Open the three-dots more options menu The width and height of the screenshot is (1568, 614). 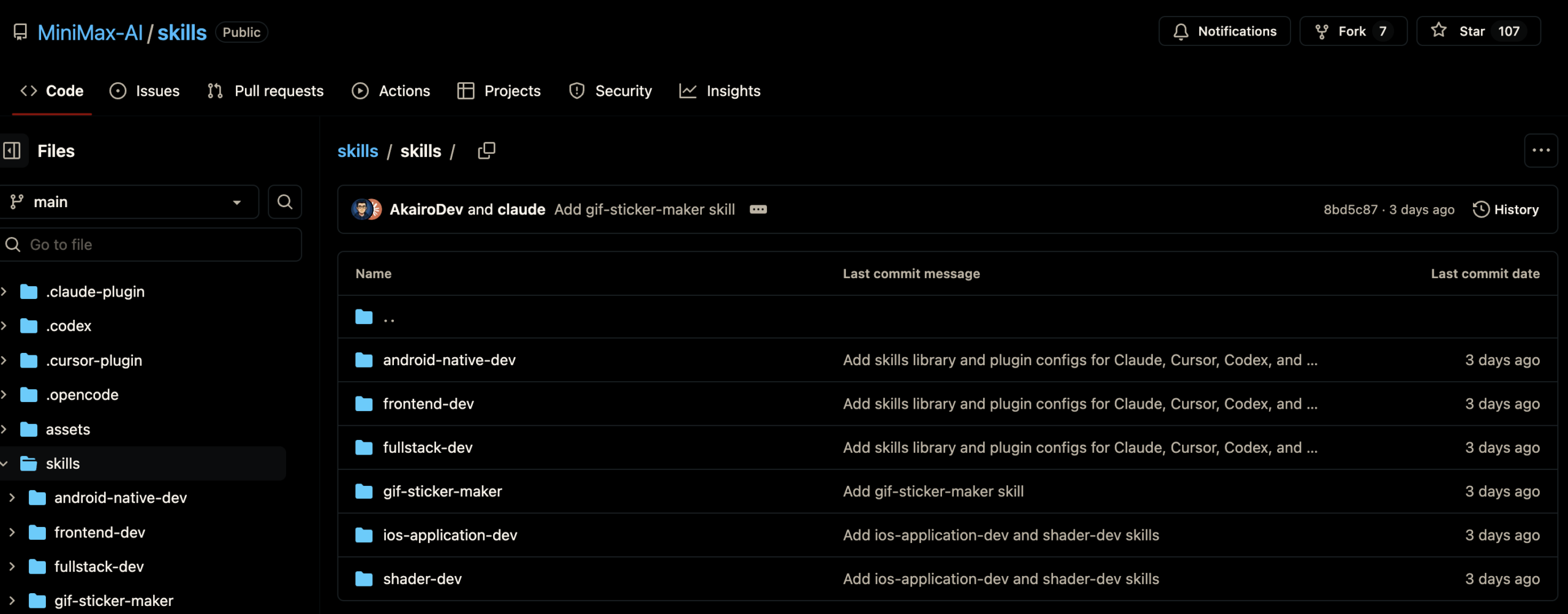[1540, 151]
